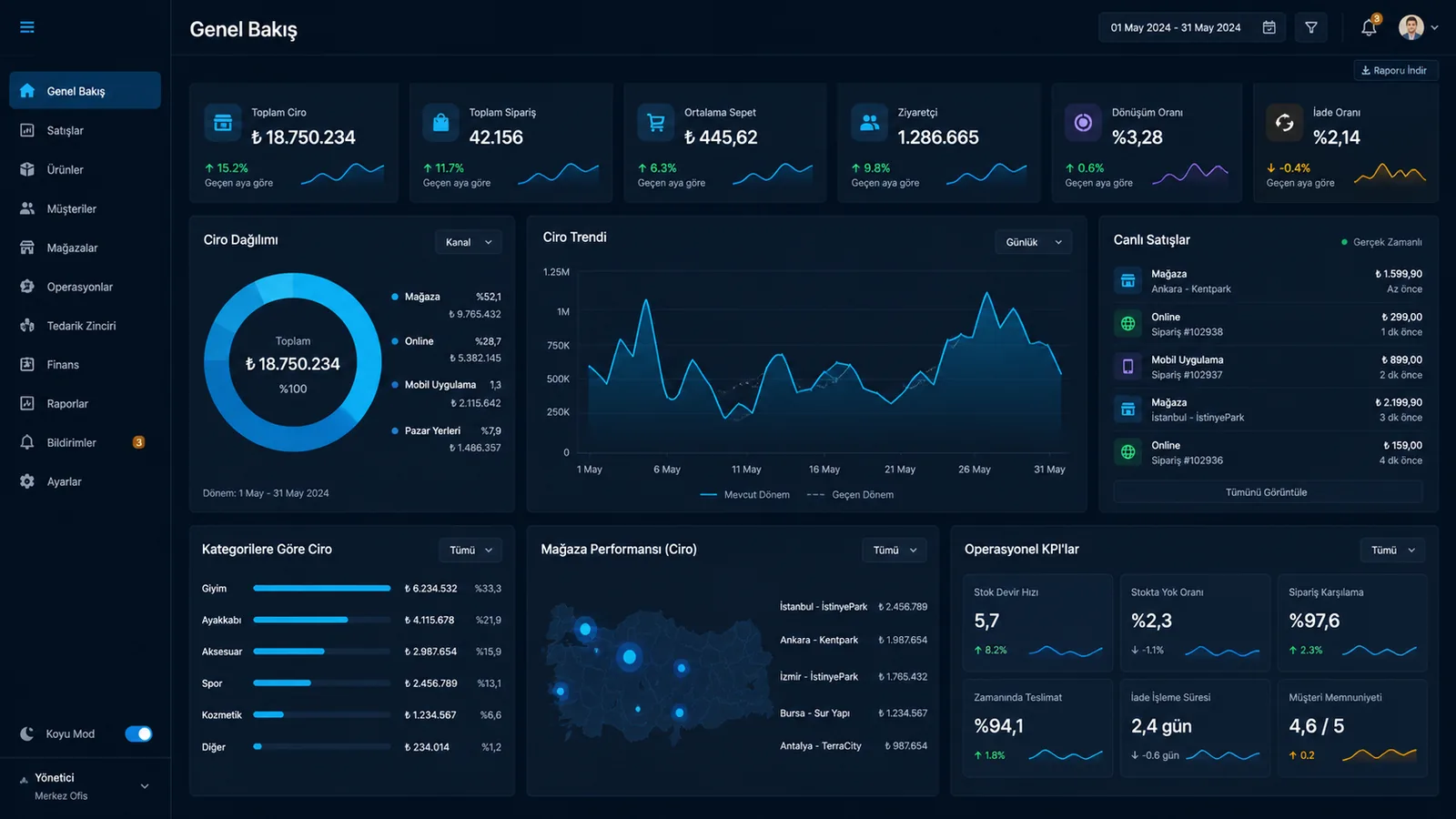Open Müşteriler from the sidebar
Viewport: 1456px width, 819px height.
coord(85,208)
